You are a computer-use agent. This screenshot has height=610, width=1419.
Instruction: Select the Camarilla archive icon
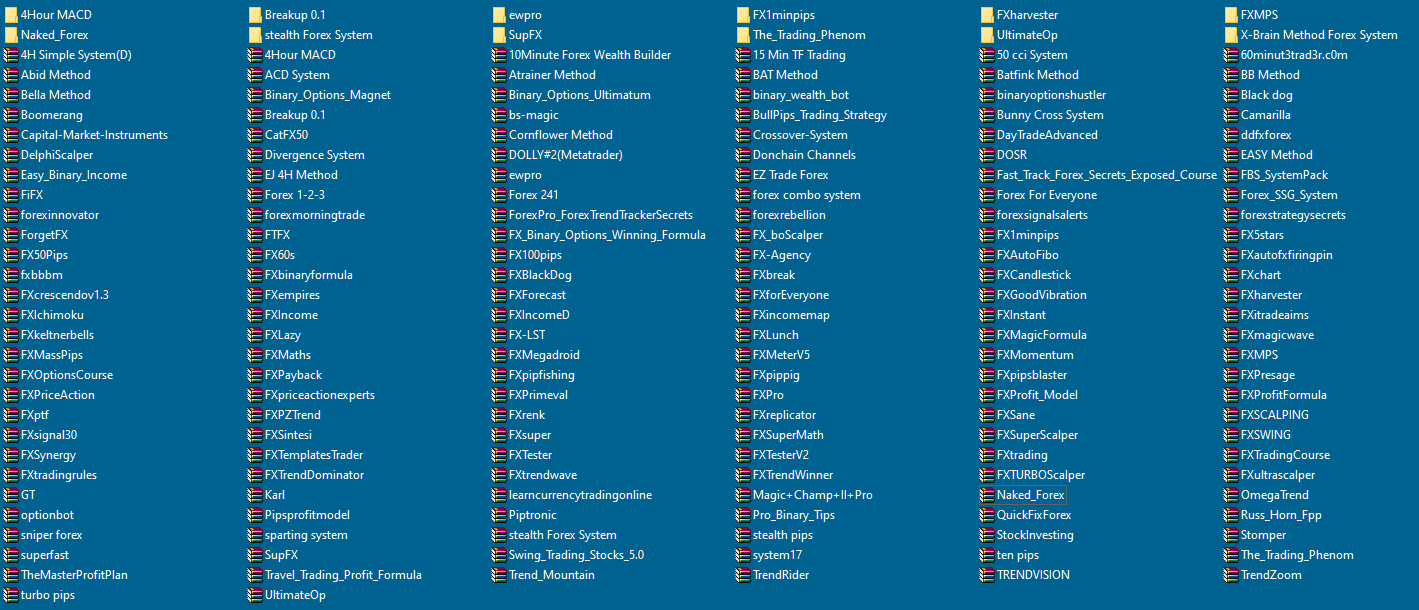coord(1231,115)
